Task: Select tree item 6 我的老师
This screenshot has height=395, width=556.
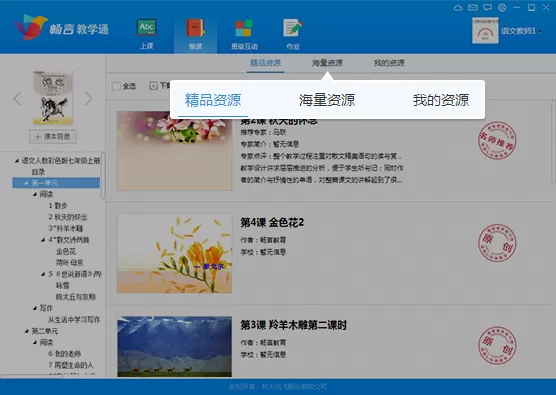Action: click(x=65, y=354)
